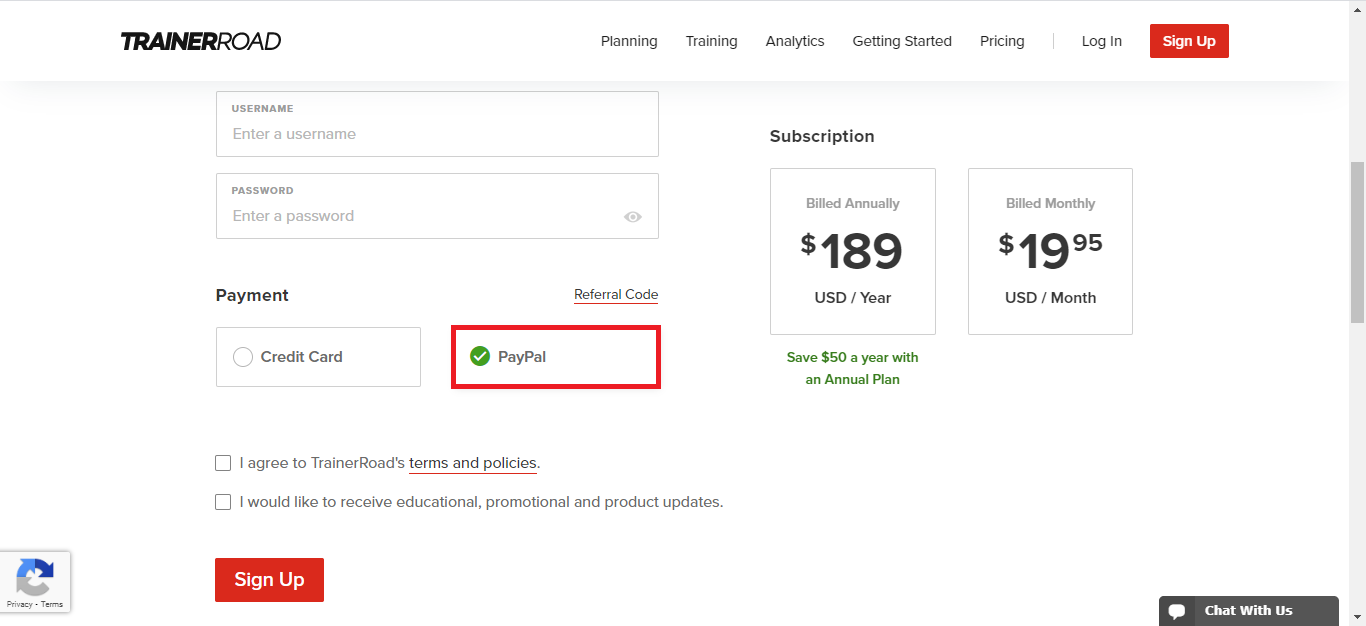The height and width of the screenshot is (626, 1366).
Task: Click the bottom Sign Up button
Action: [269, 580]
